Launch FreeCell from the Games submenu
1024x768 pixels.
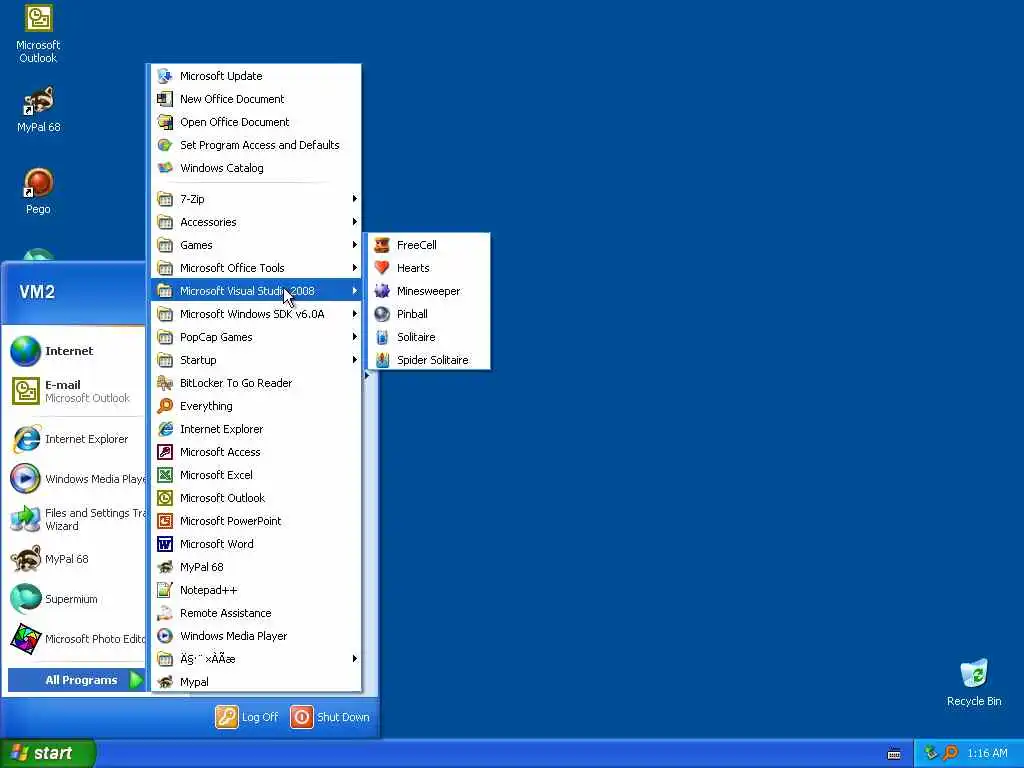tap(429, 245)
